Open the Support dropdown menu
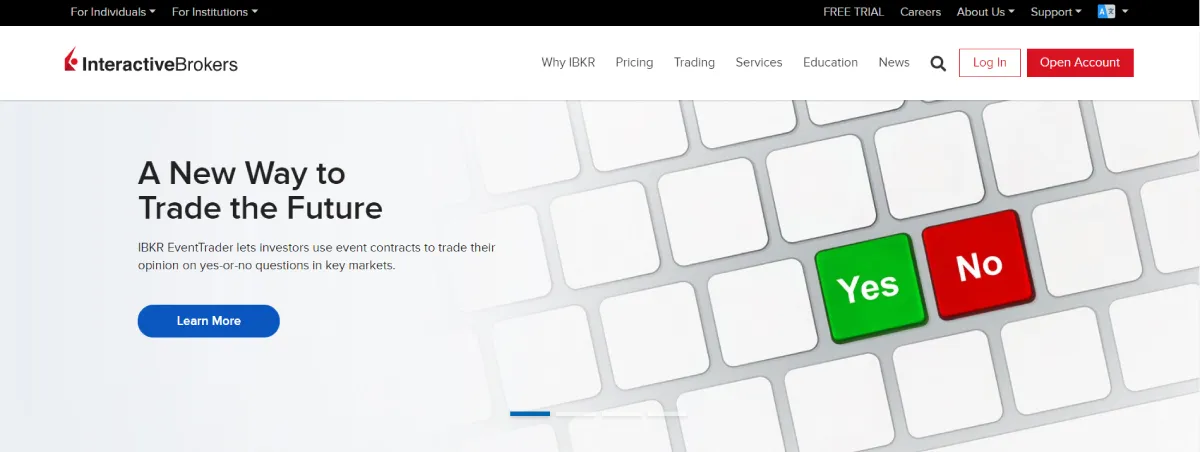1200x452 pixels. 1056,12
